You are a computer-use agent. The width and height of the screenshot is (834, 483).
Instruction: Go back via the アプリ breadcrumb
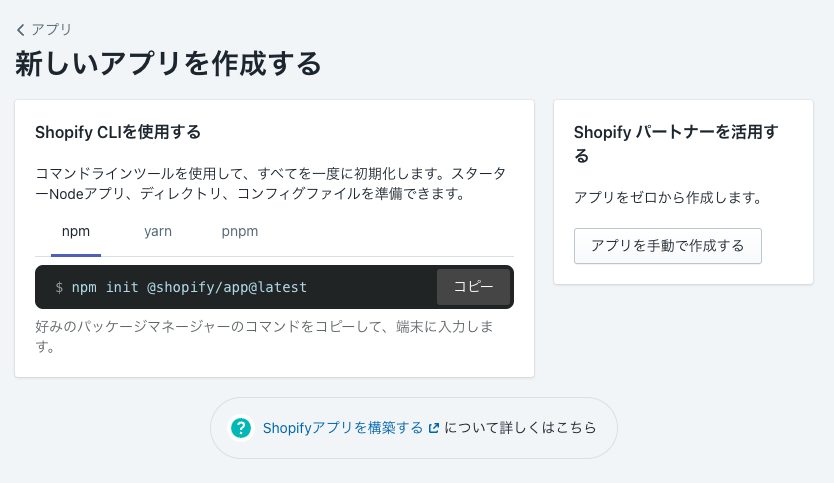pos(44,30)
